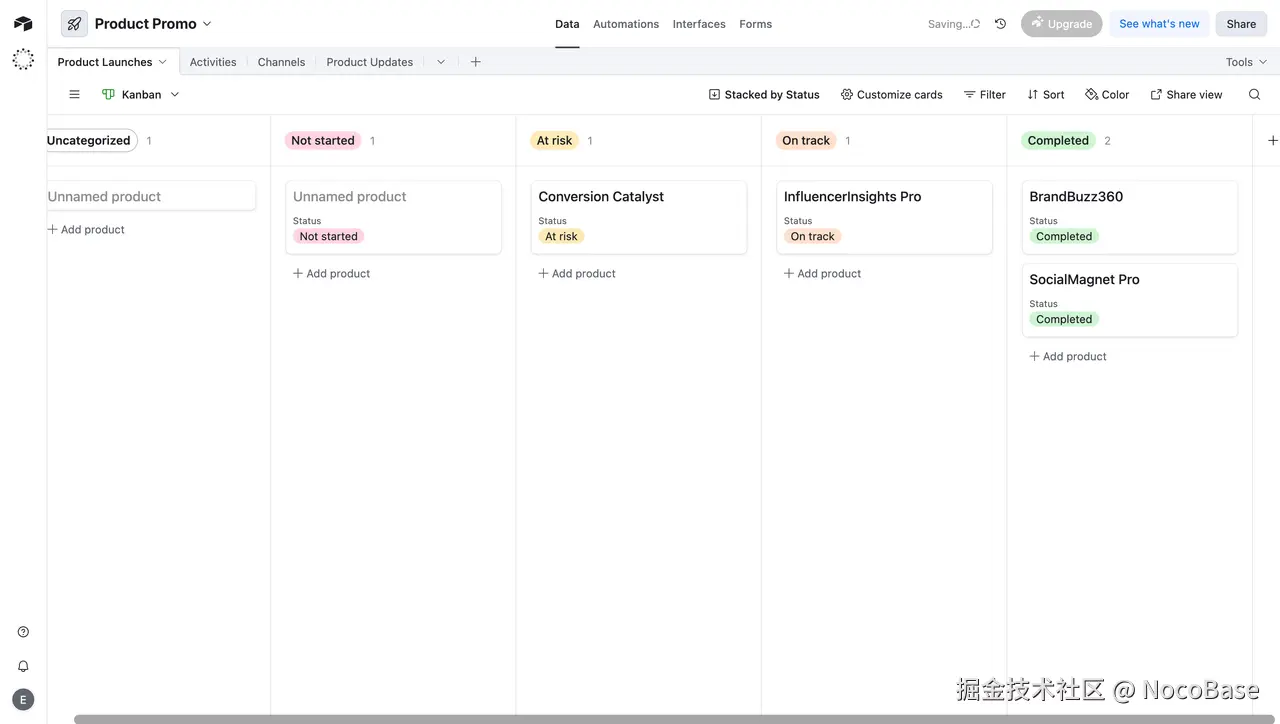This screenshot has width=1280, height=724.
Task: Open the Tools dropdown
Action: 1245,61
